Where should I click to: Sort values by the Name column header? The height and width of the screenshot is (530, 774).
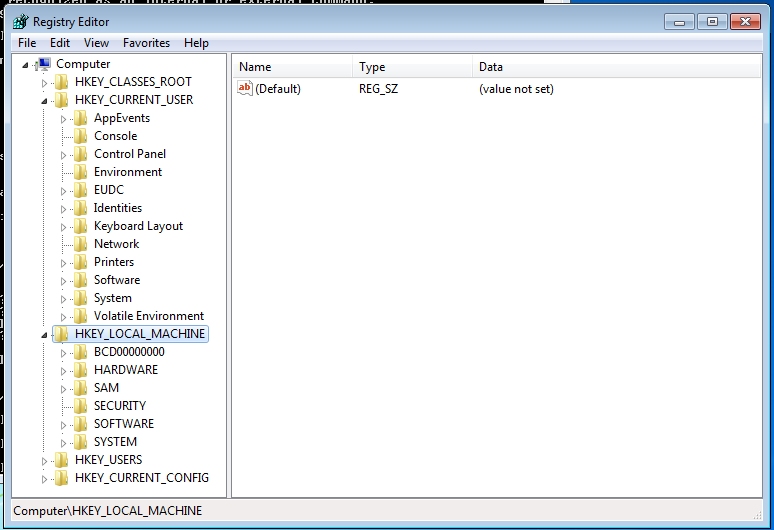point(293,67)
